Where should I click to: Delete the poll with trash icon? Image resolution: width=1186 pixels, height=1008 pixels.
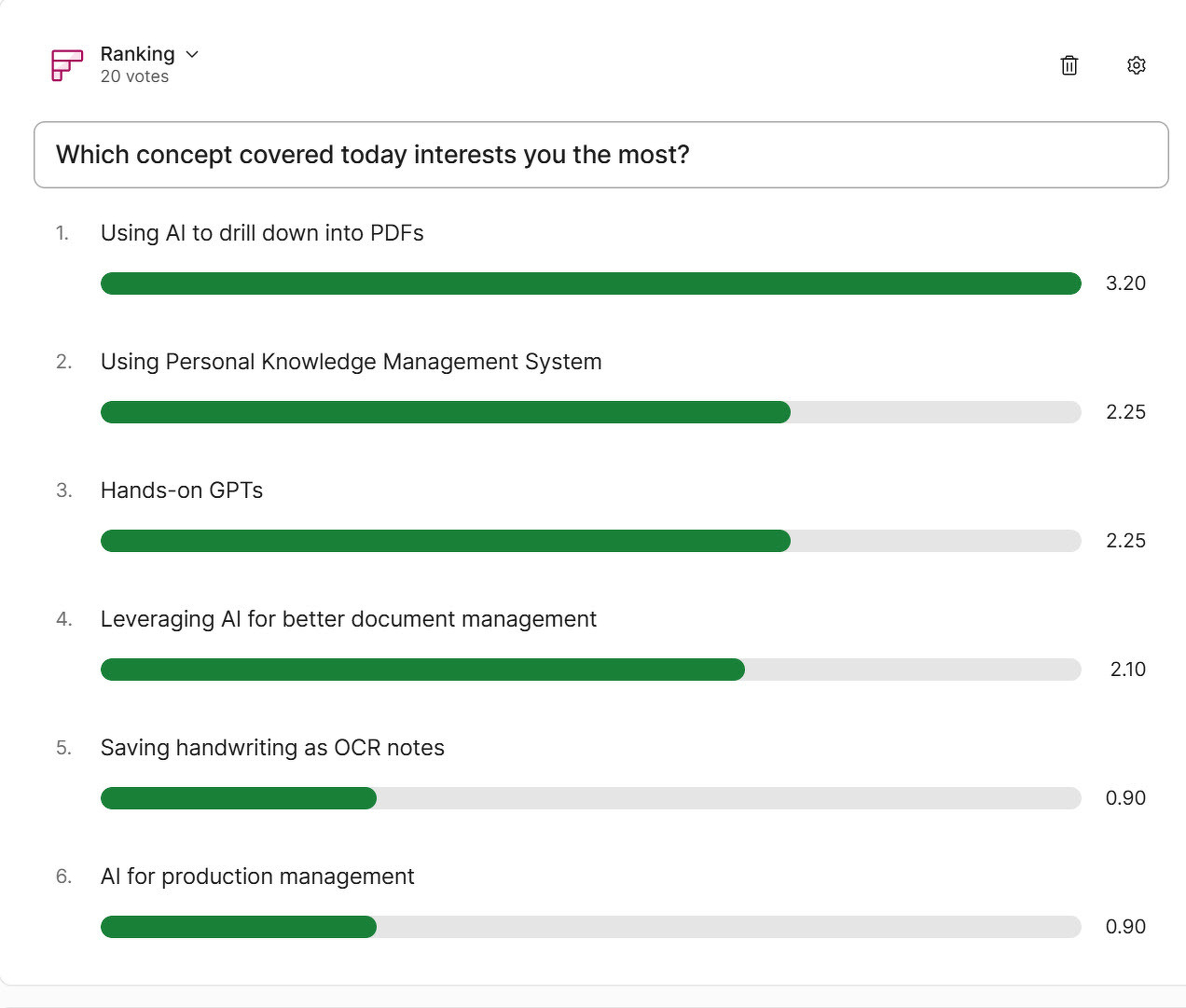click(1069, 65)
